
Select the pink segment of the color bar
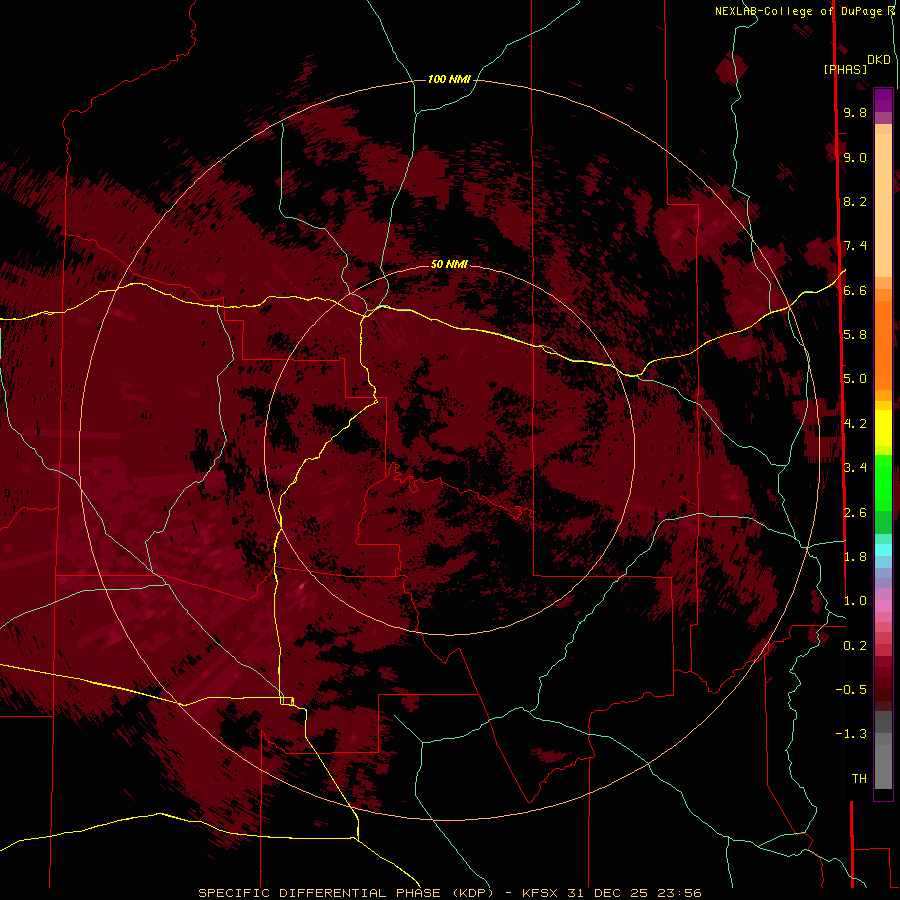(883, 606)
